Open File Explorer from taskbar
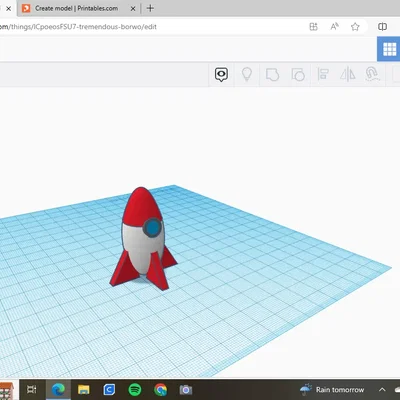This screenshot has width=400, height=400. click(x=83, y=389)
